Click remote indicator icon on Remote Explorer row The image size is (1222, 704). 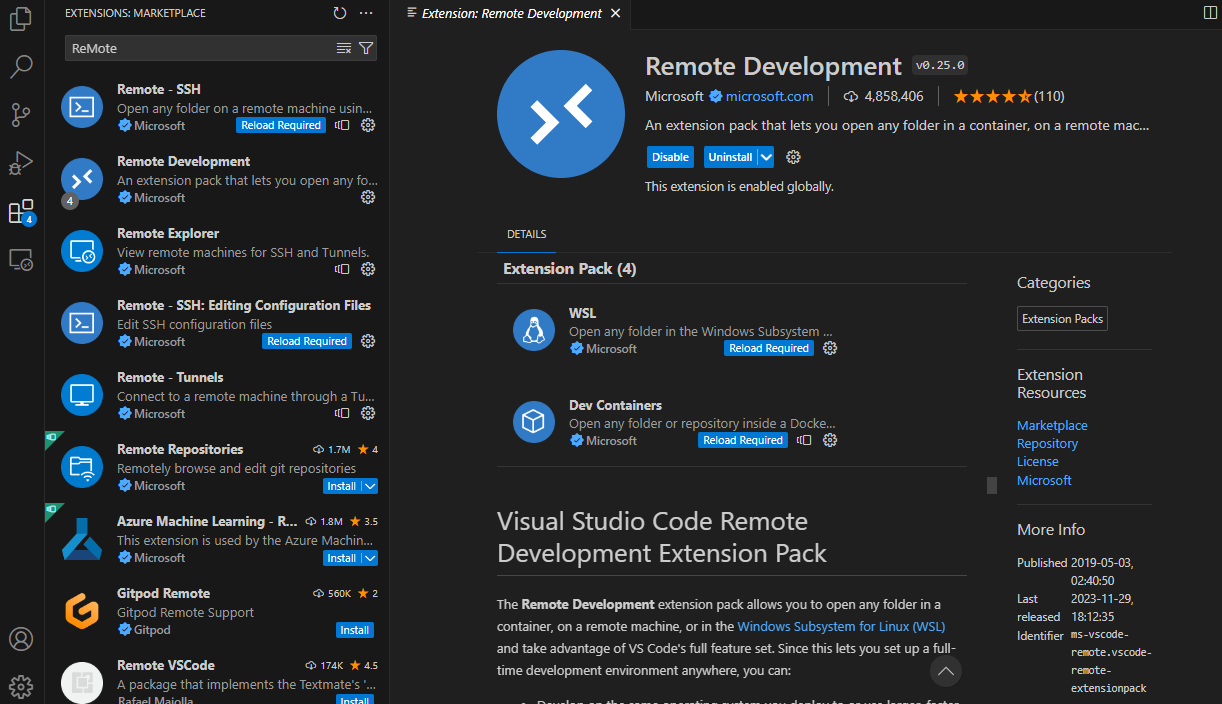coord(342,269)
